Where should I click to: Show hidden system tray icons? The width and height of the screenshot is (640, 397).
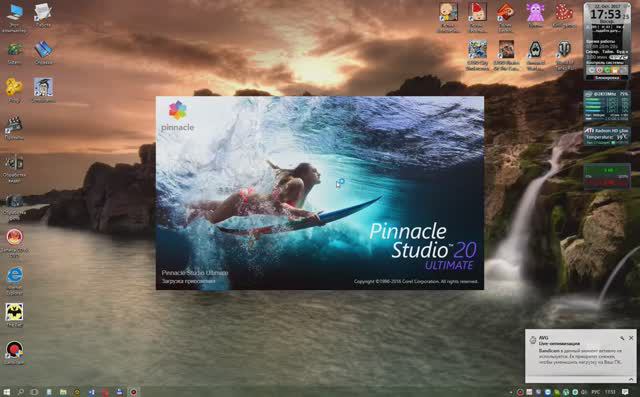(x=511, y=392)
